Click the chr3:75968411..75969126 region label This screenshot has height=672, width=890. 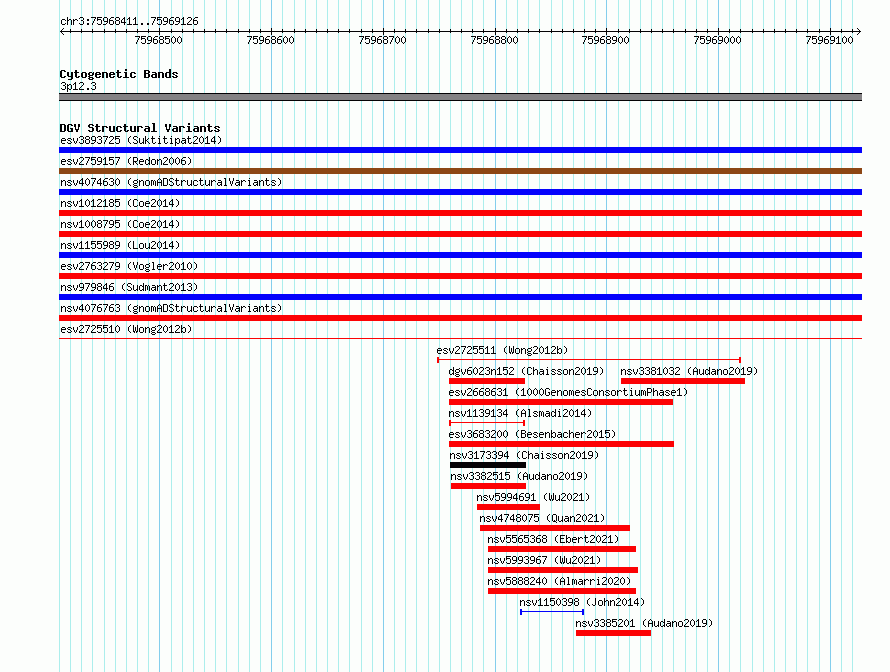pos(129,22)
